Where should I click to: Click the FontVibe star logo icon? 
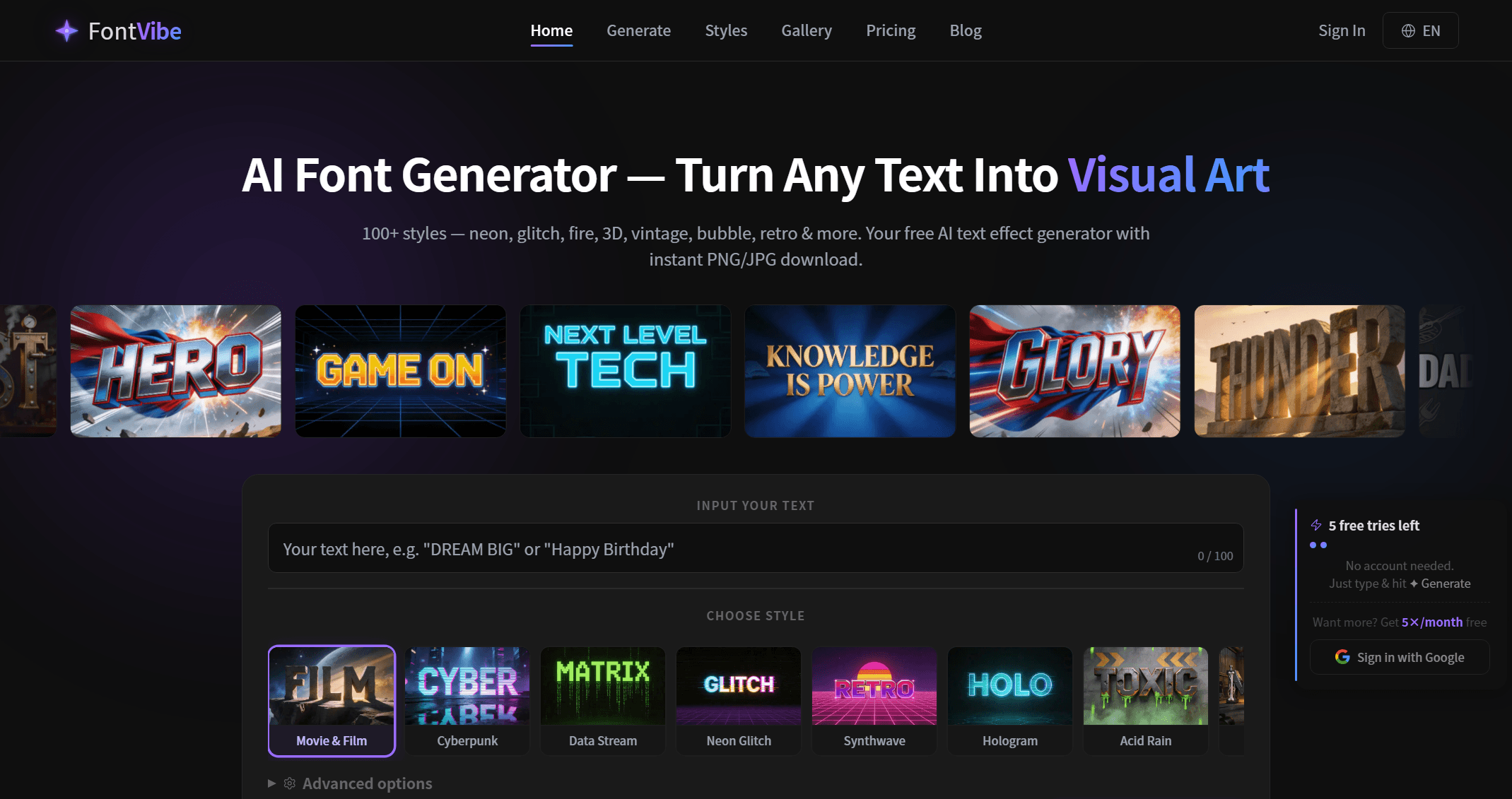pyautogui.click(x=66, y=30)
